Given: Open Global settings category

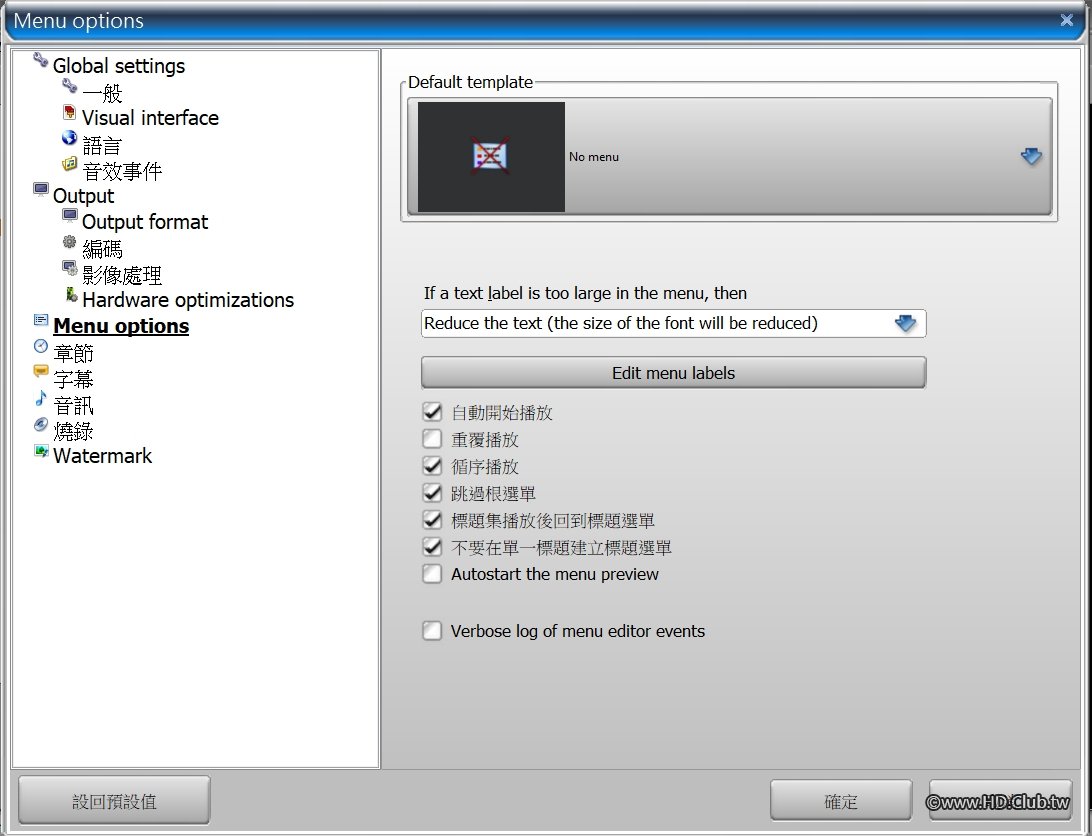Looking at the screenshot, I should tap(119, 66).
